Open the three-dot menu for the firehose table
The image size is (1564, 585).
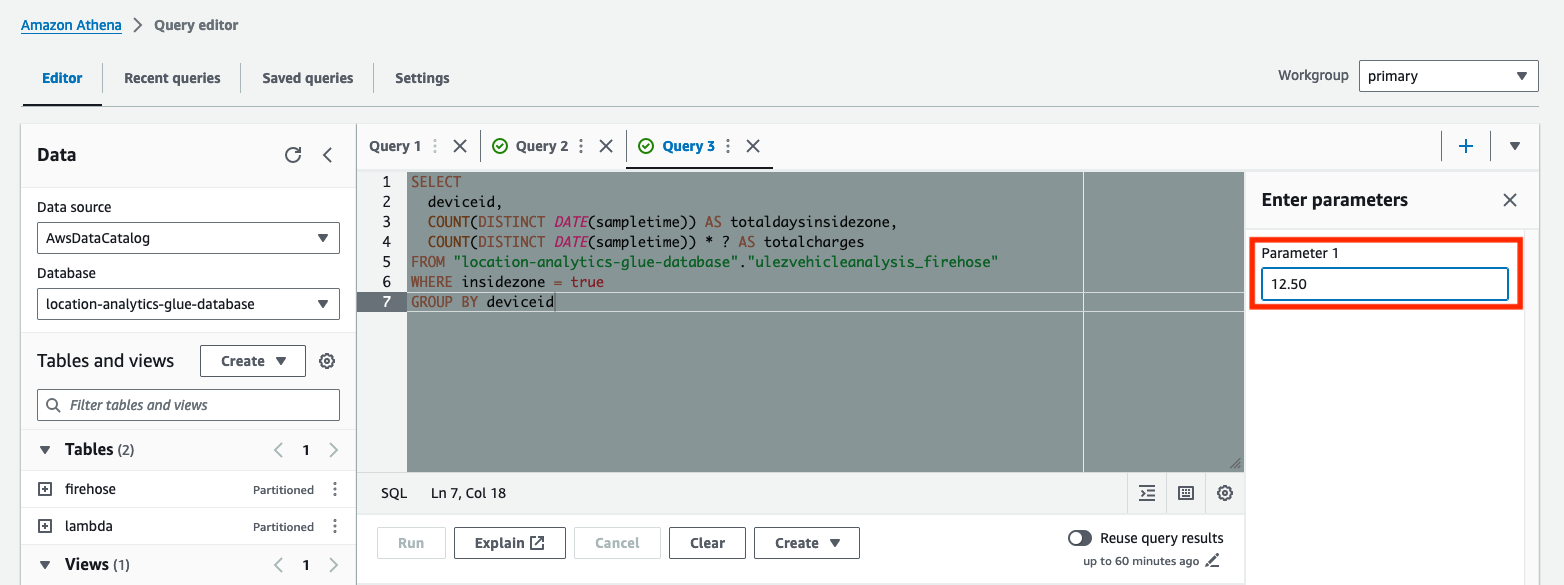pos(336,488)
